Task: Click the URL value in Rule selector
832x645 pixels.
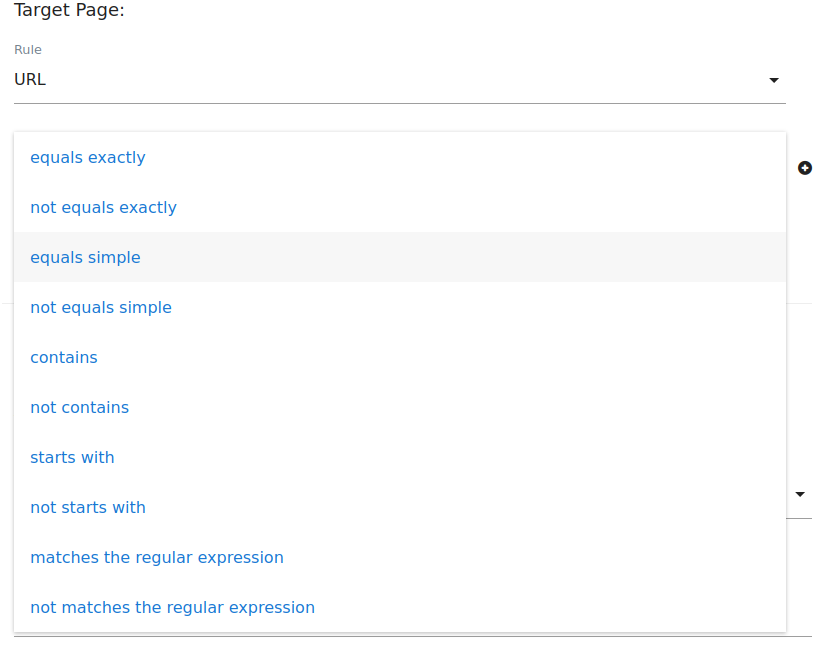Action: pos(30,80)
